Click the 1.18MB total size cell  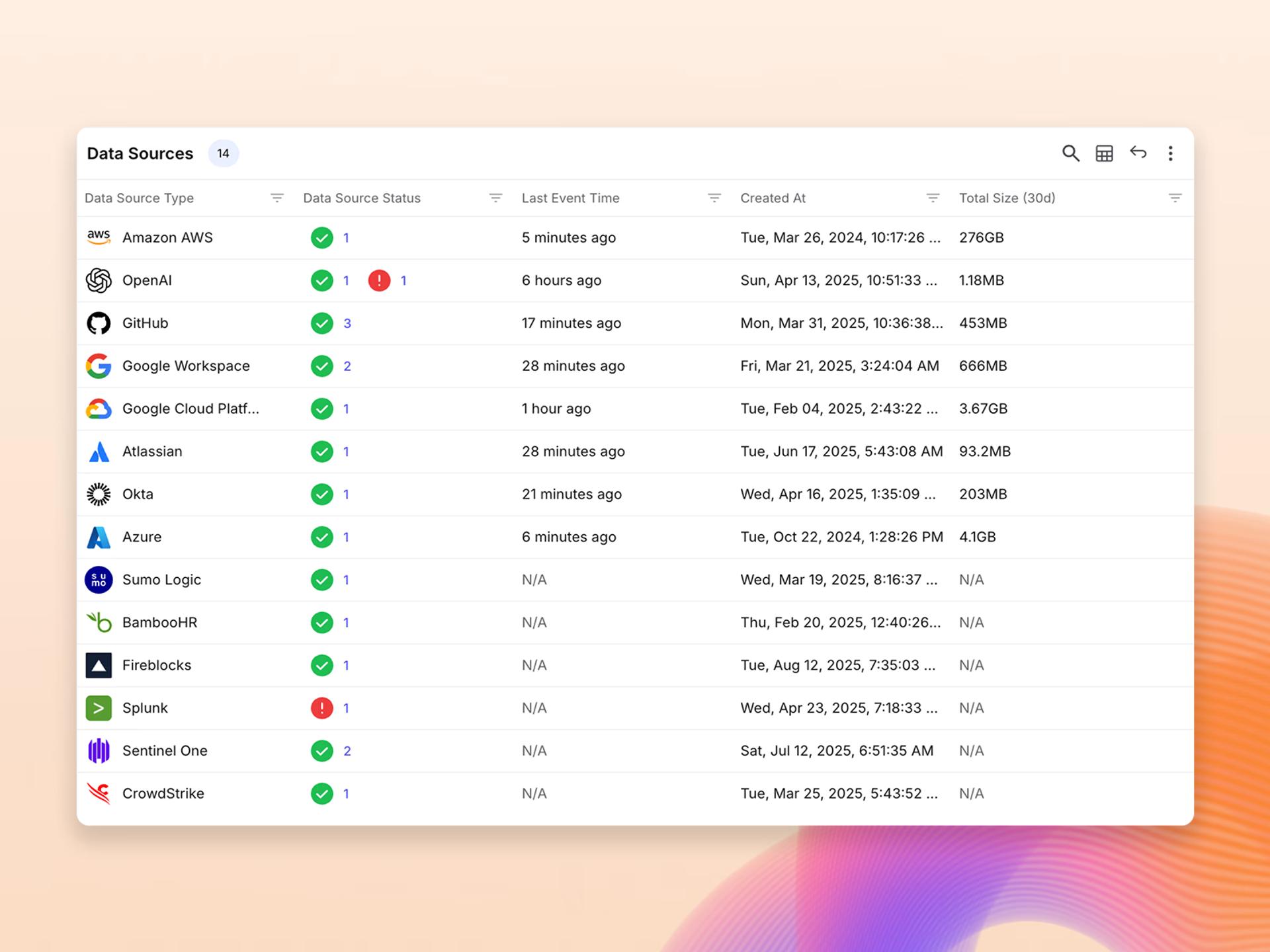[x=981, y=280]
